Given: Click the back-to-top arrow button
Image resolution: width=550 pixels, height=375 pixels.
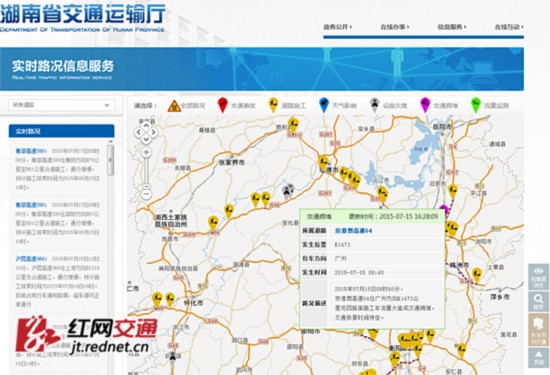Looking at the screenshot, I should [x=538, y=358].
